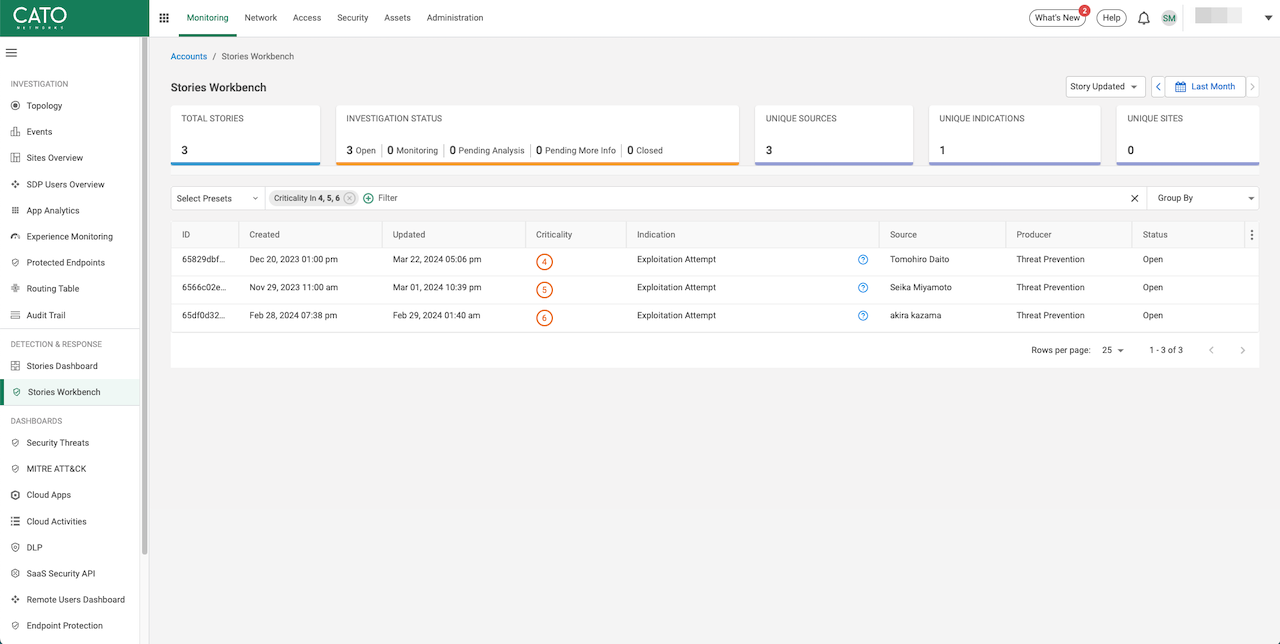This screenshot has width=1280, height=644.
Task: Open the Assets tab
Action: (397, 18)
